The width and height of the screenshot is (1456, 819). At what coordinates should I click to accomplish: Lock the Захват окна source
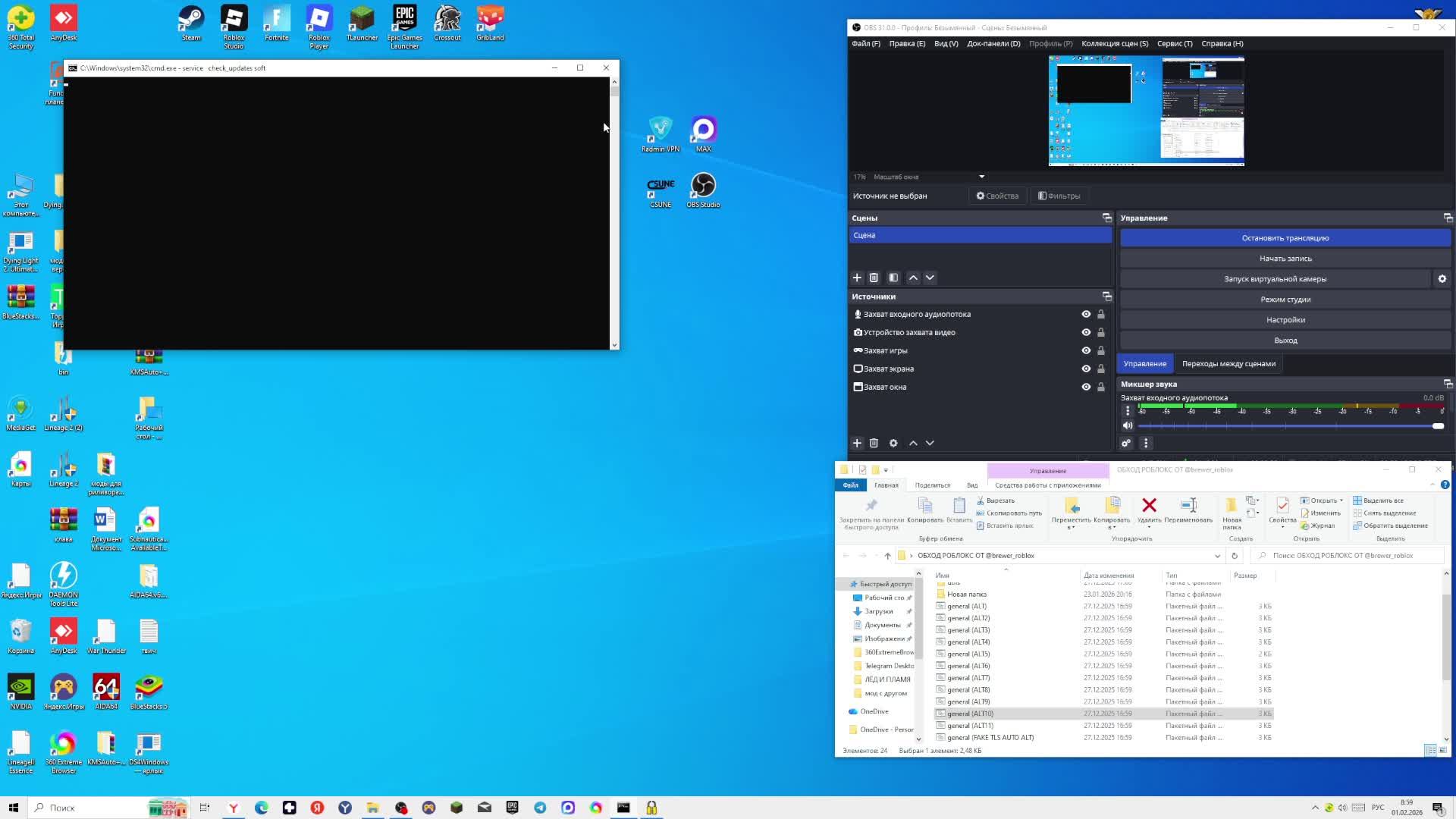(1101, 387)
